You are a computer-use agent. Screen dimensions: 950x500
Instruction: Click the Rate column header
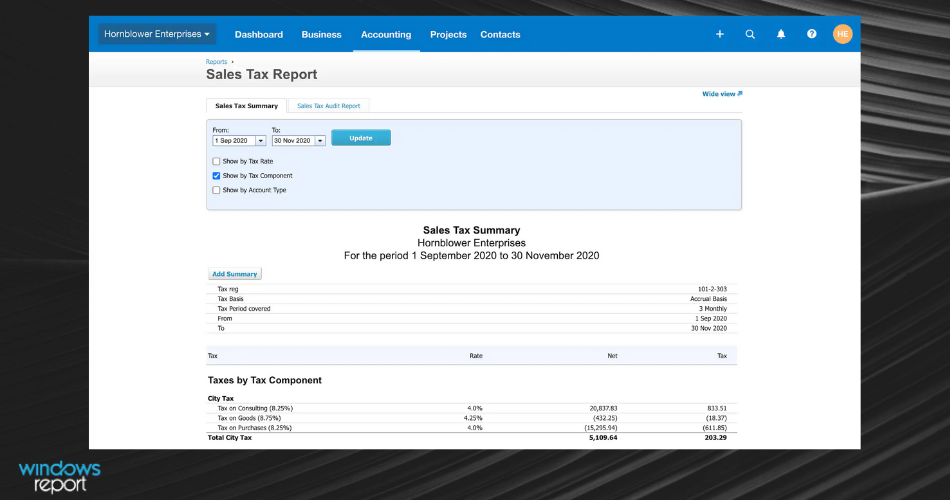point(476,356)
